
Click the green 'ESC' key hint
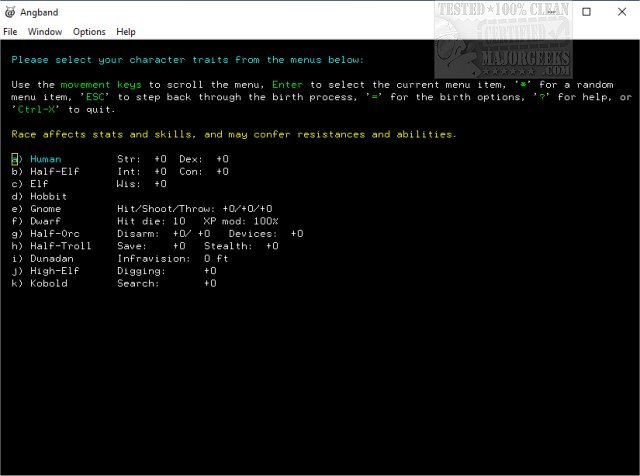click(x=95, y=97)
